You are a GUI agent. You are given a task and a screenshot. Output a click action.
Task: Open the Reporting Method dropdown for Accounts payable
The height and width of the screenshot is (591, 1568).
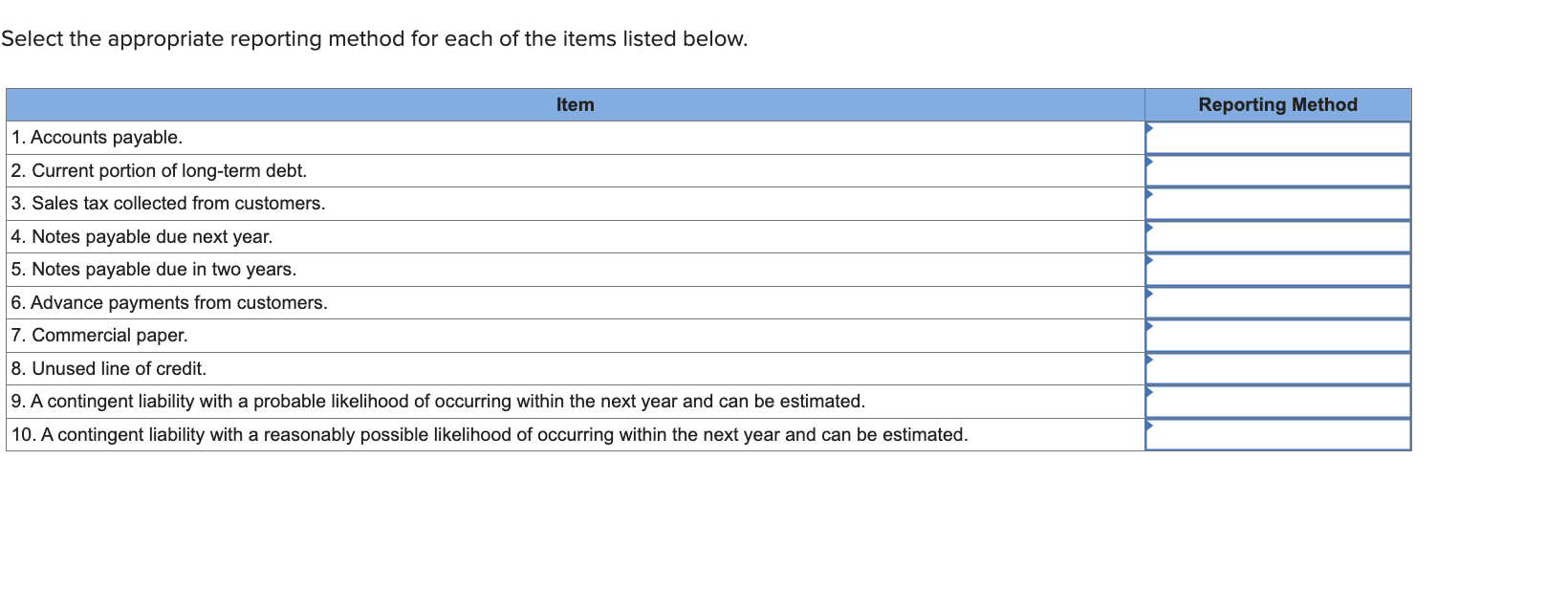tap(1276, 137)
